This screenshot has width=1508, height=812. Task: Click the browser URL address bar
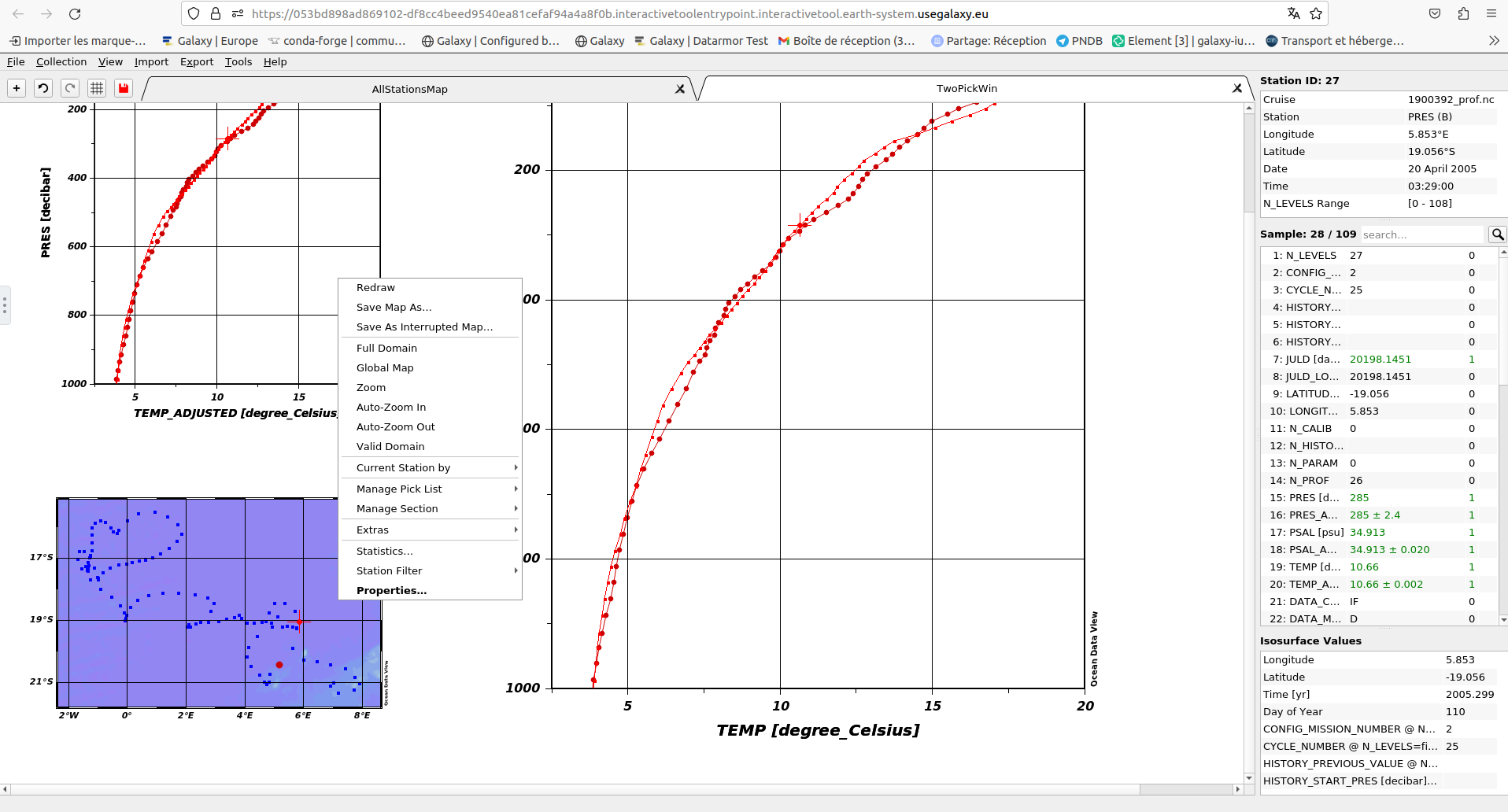click(756, 13)
